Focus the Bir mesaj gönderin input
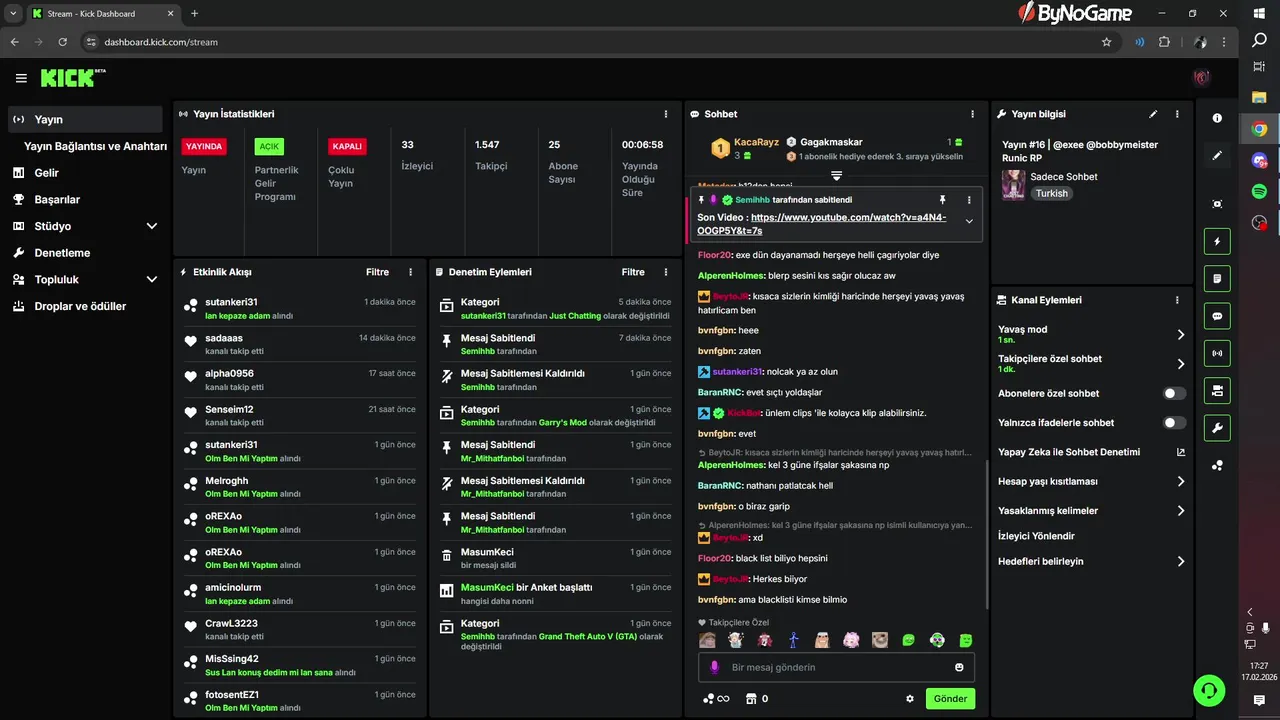This screenshot has height=720, width=1280. pos(836,667)
